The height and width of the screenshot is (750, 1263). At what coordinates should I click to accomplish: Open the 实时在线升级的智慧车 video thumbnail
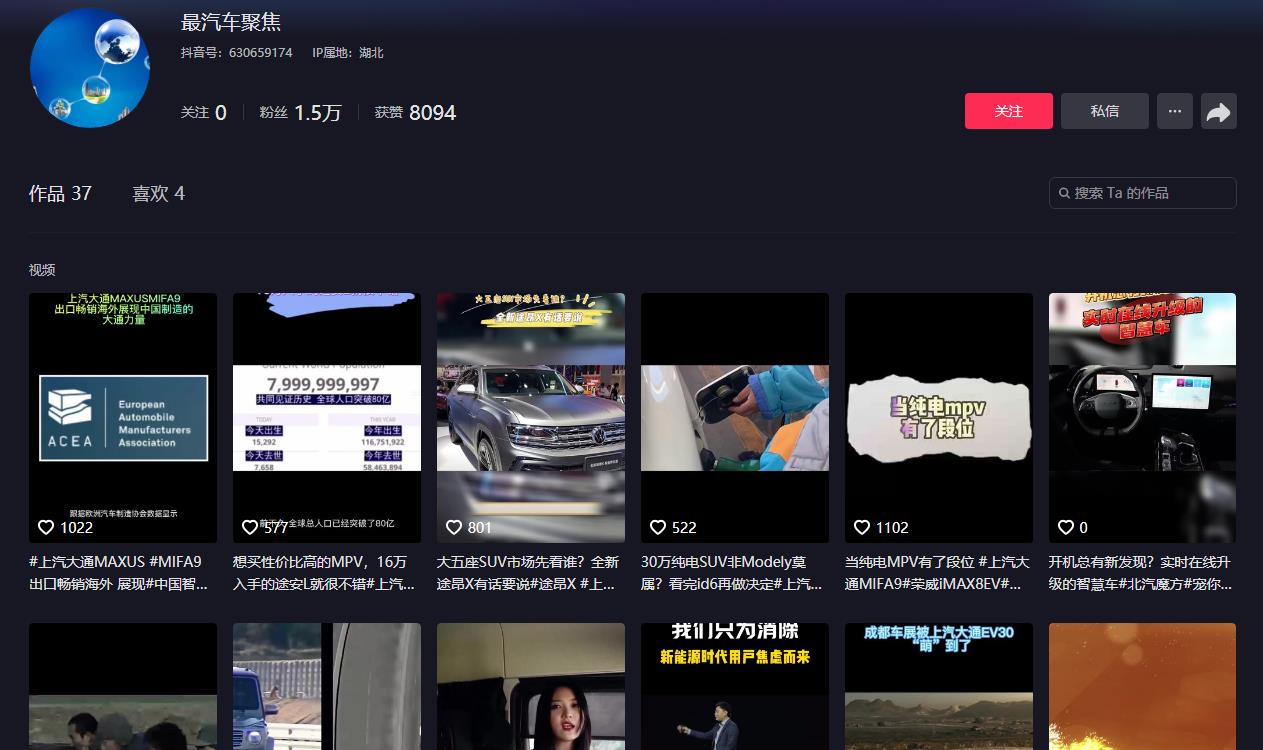1142,418
